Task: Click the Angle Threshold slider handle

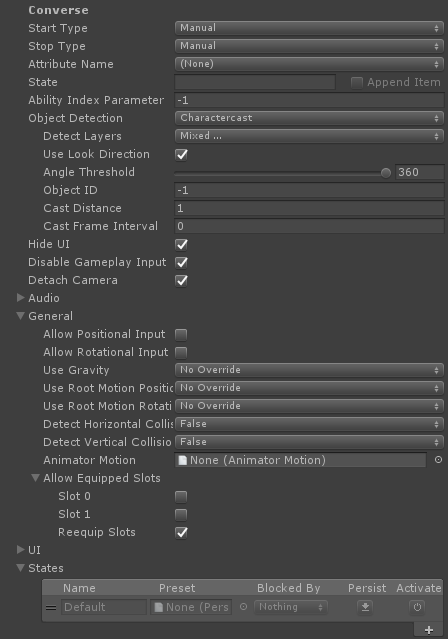Action: (x=386, y=173)
